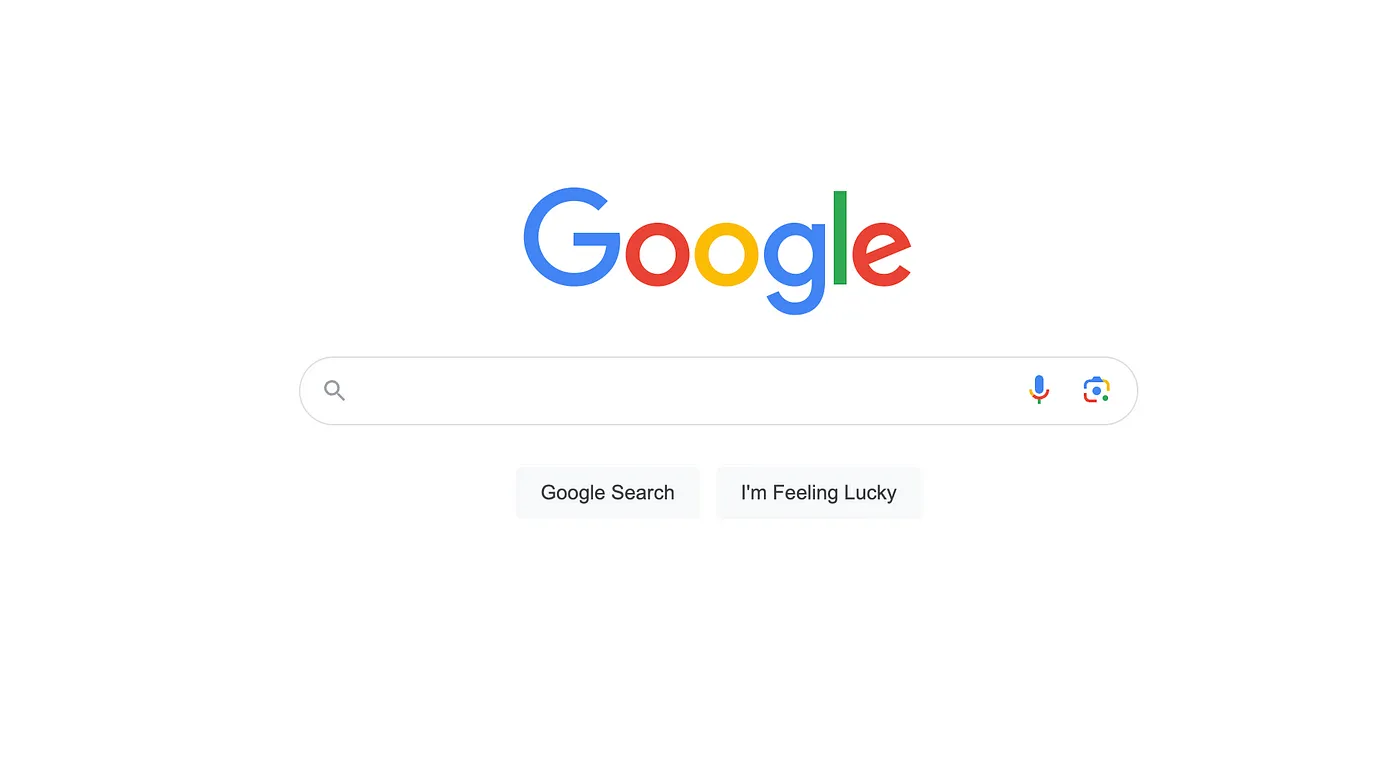
Task: Click the multicolored camera lens icon
Action: [x=1097, y=390]
